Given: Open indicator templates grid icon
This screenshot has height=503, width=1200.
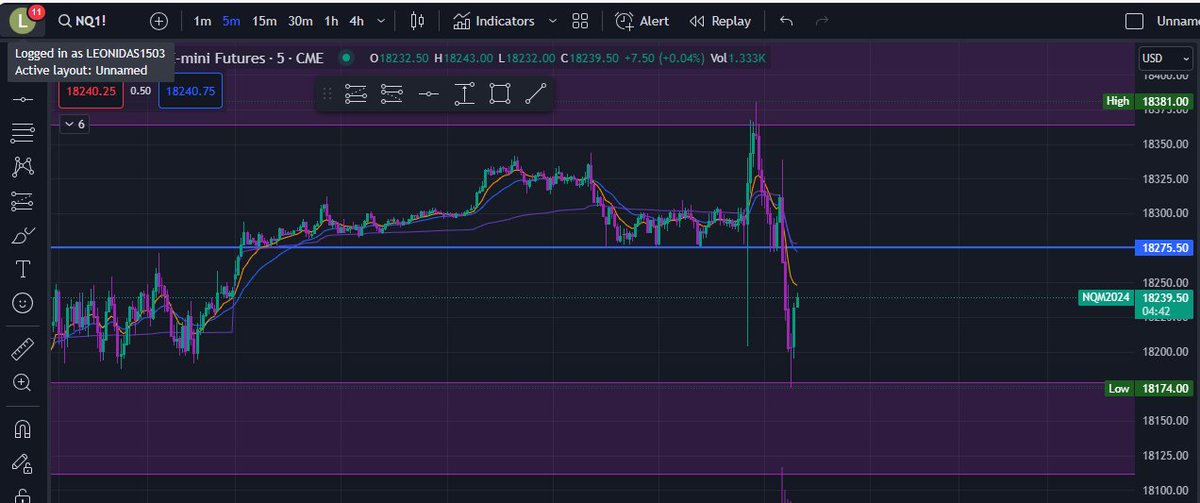Looking at the screenshot, I should (x=580, y=21).
